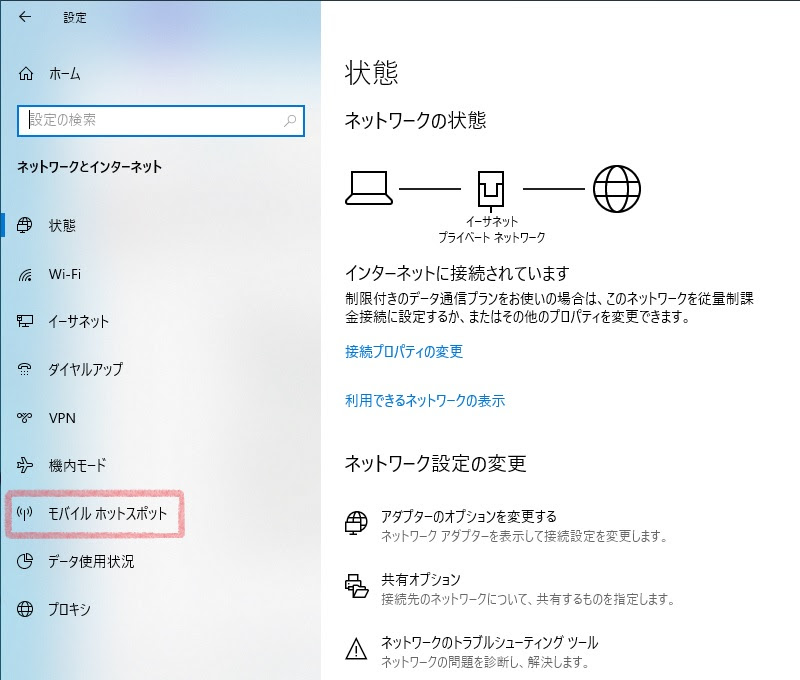The height and width of the screenshot is (680, 800).
Task: Click the プライベート ネットワーク label
Action: click(x=492, y=237)
